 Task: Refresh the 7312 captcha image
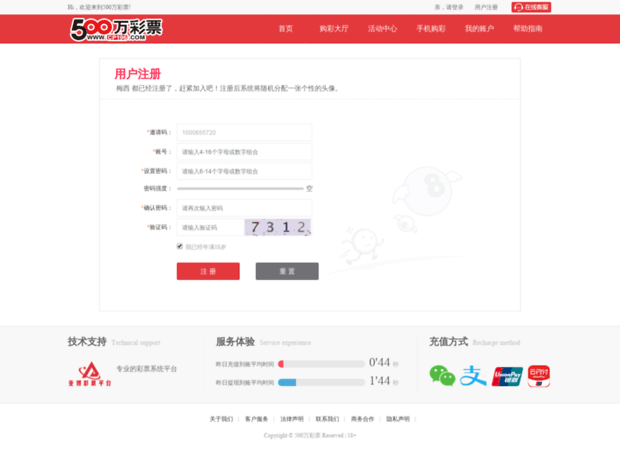click(279, 227)
